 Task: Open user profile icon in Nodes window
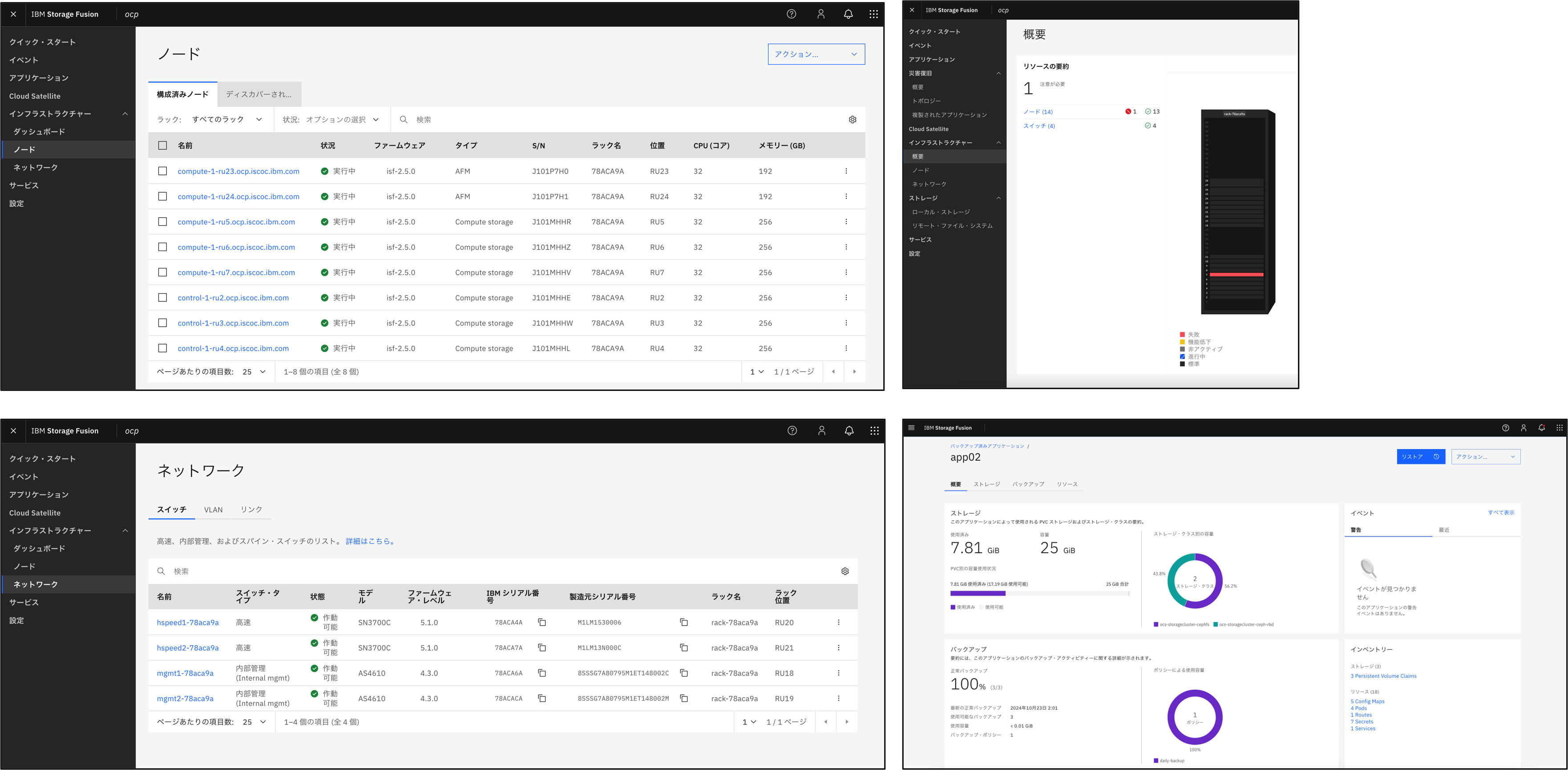(820, 14)
